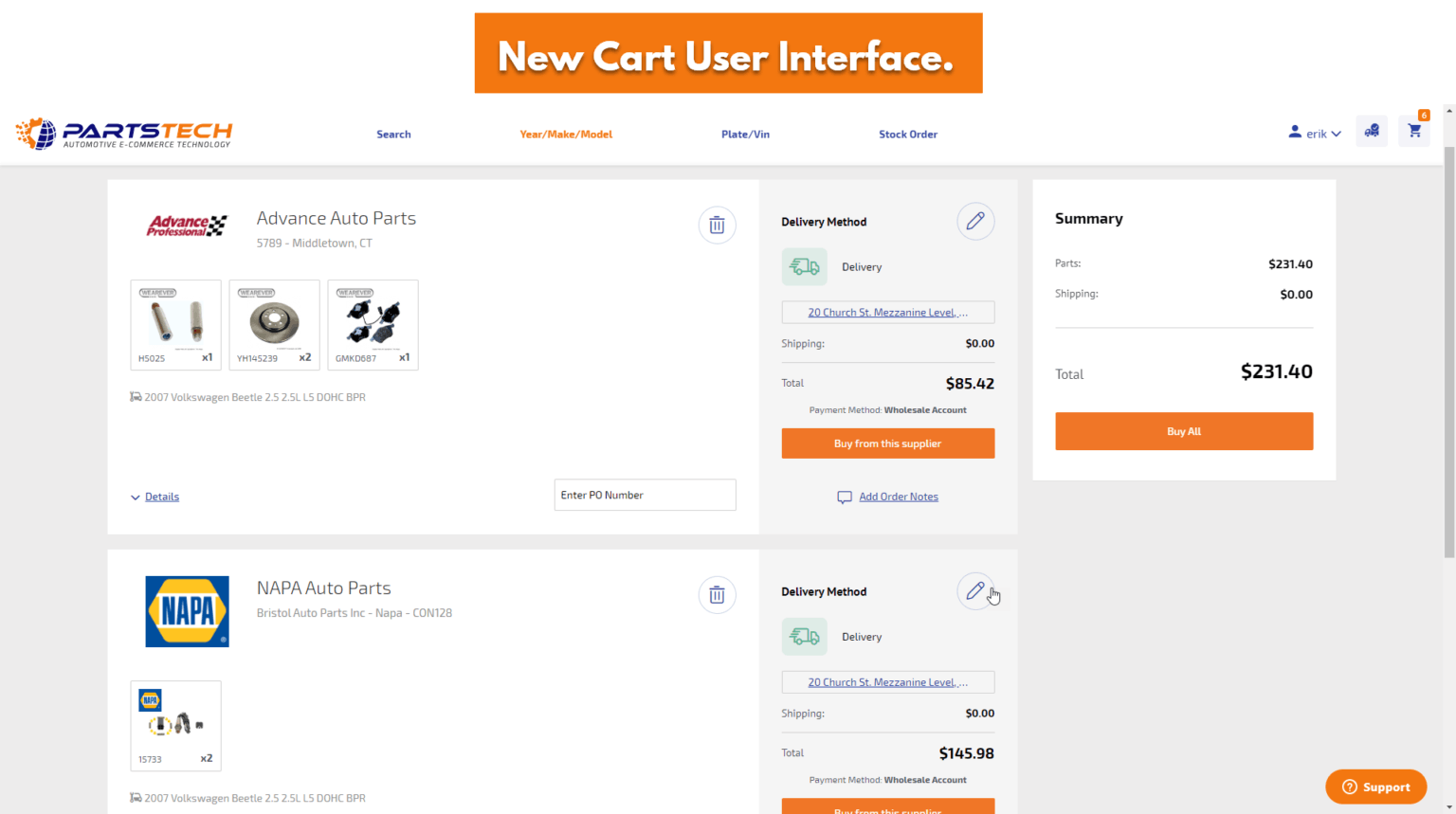Click 5789 - Middletown, CT store text
The image size is (1456, 814).
click(315, 244)
